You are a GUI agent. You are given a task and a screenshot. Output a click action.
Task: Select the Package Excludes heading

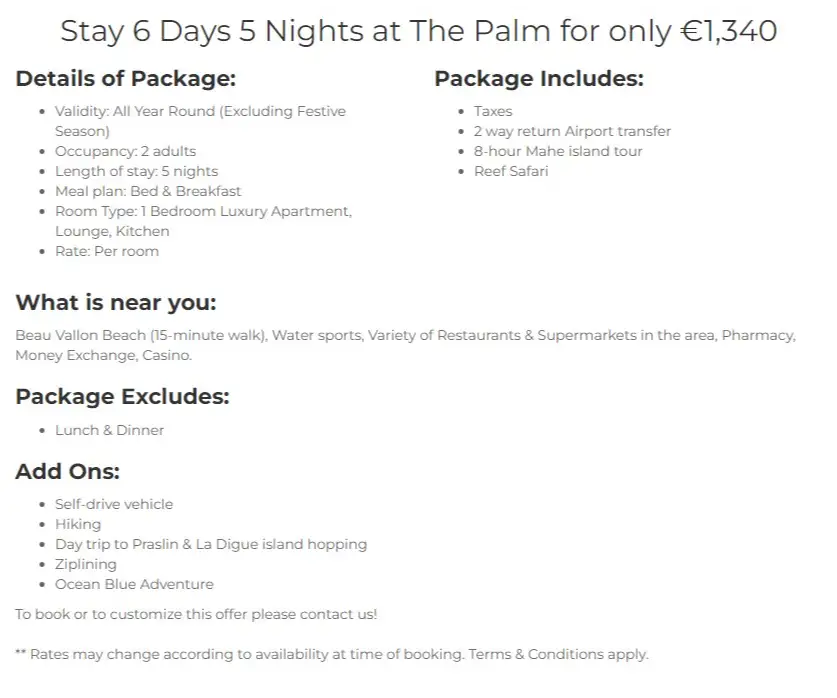(x=122, y=396)
